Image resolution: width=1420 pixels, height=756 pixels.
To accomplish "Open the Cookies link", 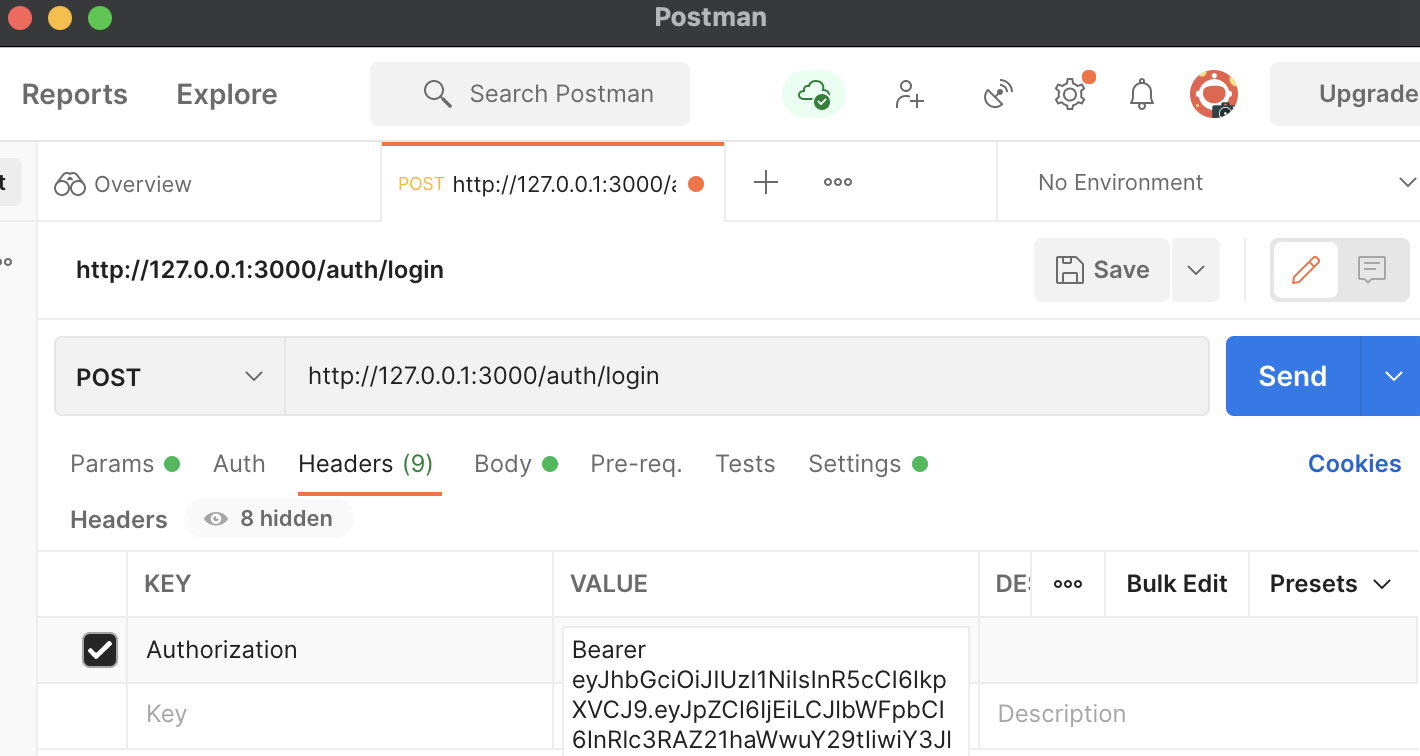I will (x=1354, y=464).
